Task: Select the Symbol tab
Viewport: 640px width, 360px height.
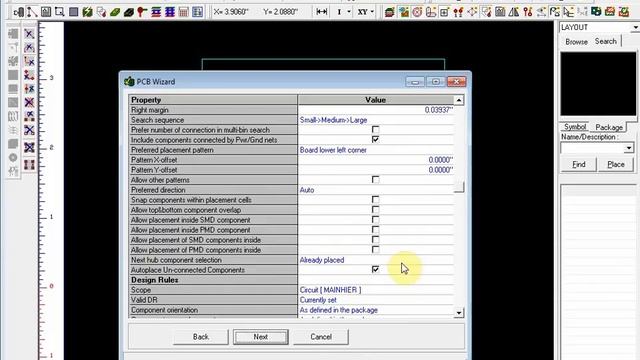Action: (575, 127)
